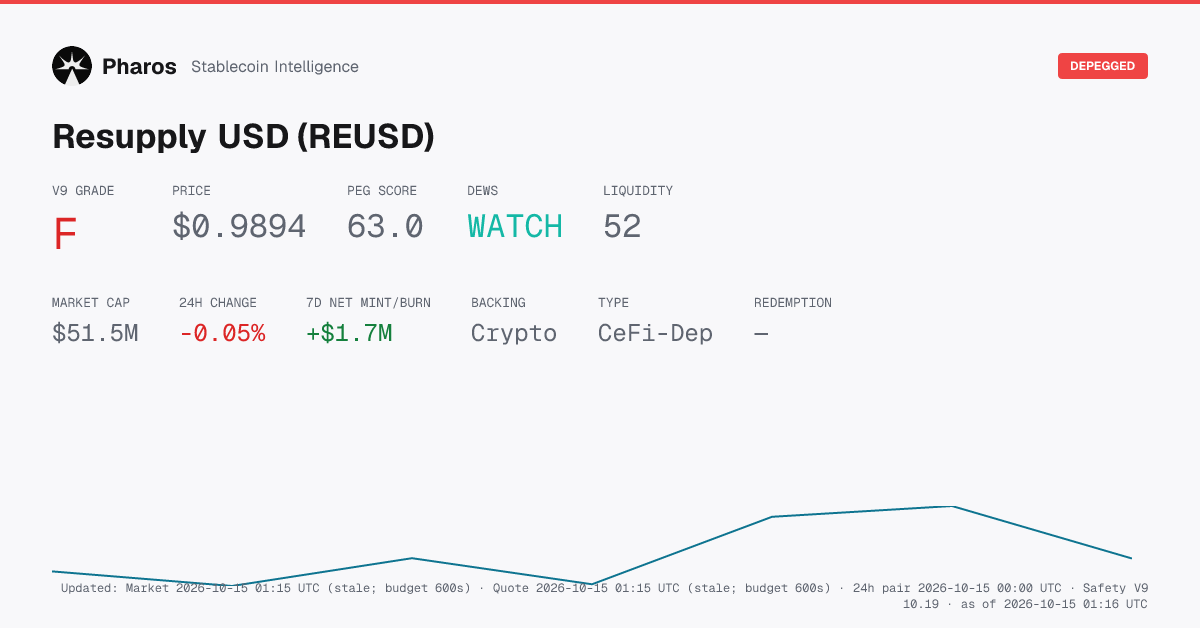Click the REDEMPTION label
Viewport: 1200px width, 628px height.
793,303
